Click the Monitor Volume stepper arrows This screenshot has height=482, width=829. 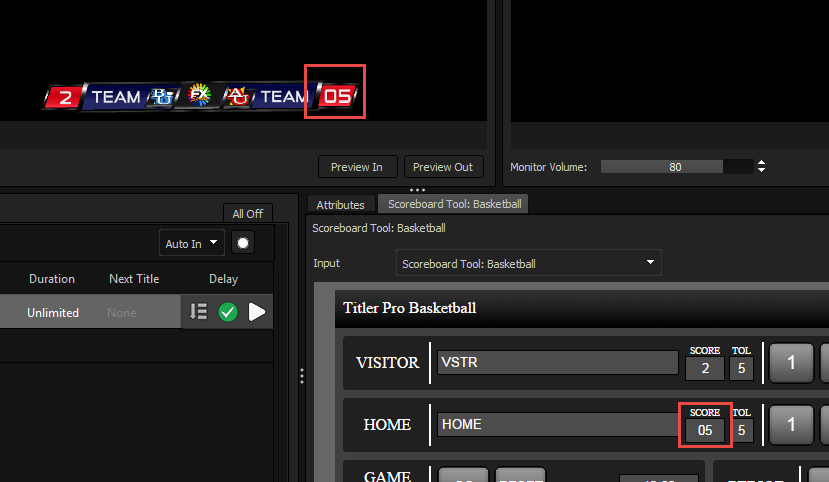762,167
